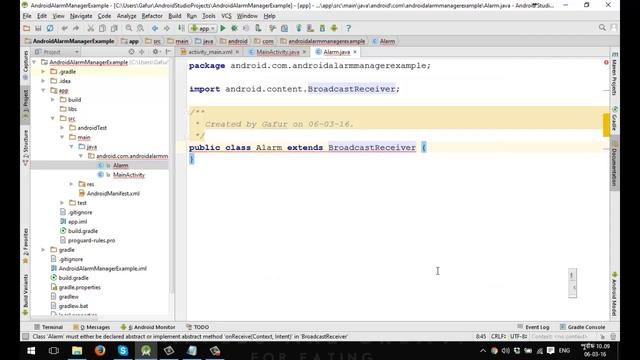Screen dimensions: 640x360
Task: Switch to activity_main.xml editor tab
Action: click(x=210, y=52)
